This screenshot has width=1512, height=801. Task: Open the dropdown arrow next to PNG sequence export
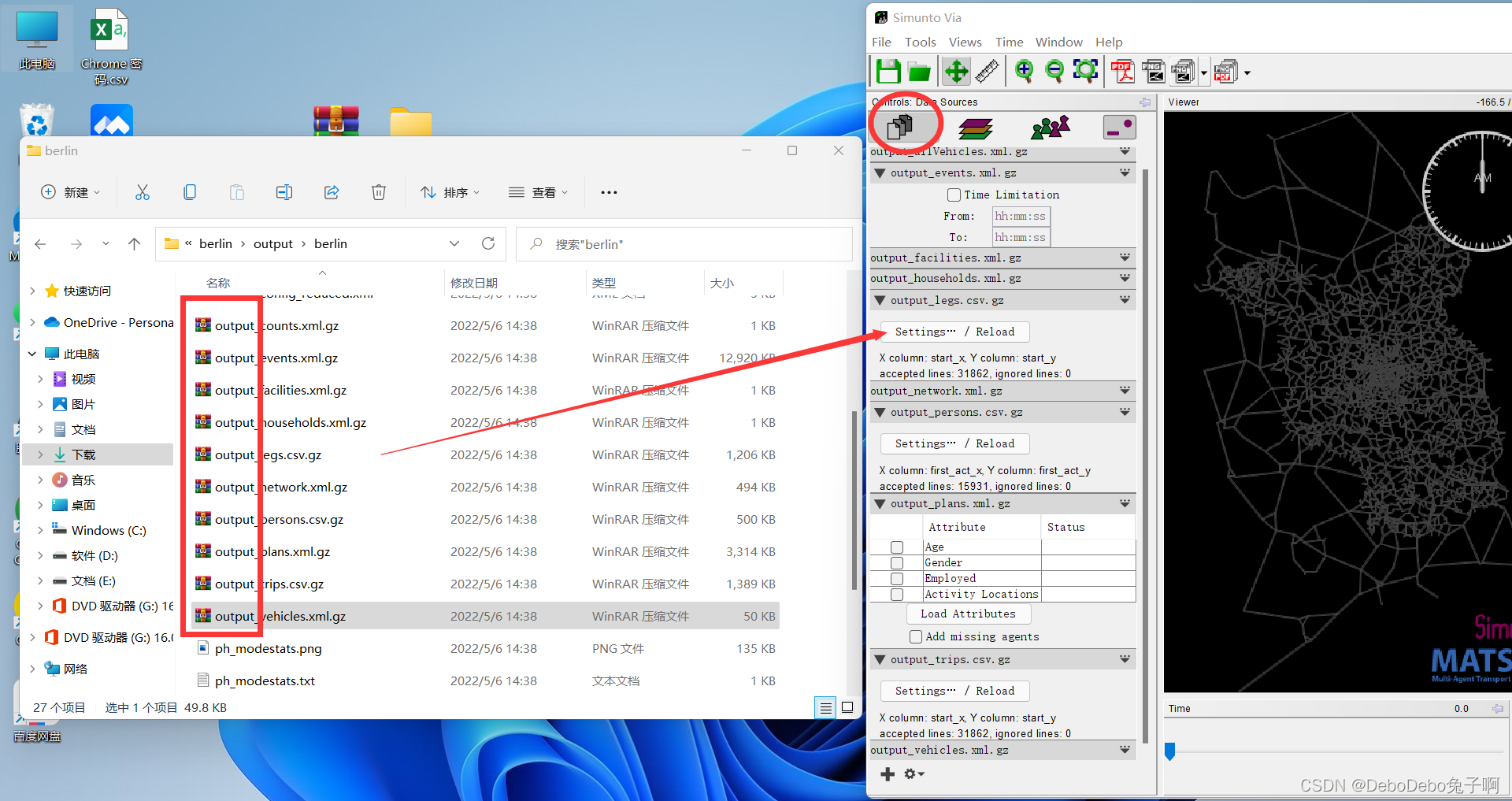1203,72
